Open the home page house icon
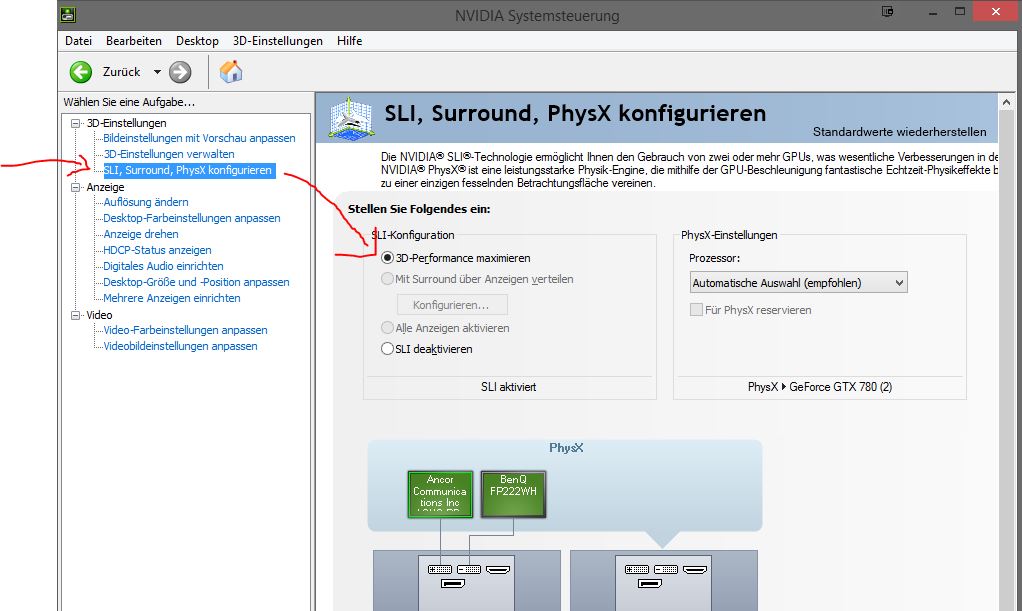1022x611 pixels. tap(231, 72)
